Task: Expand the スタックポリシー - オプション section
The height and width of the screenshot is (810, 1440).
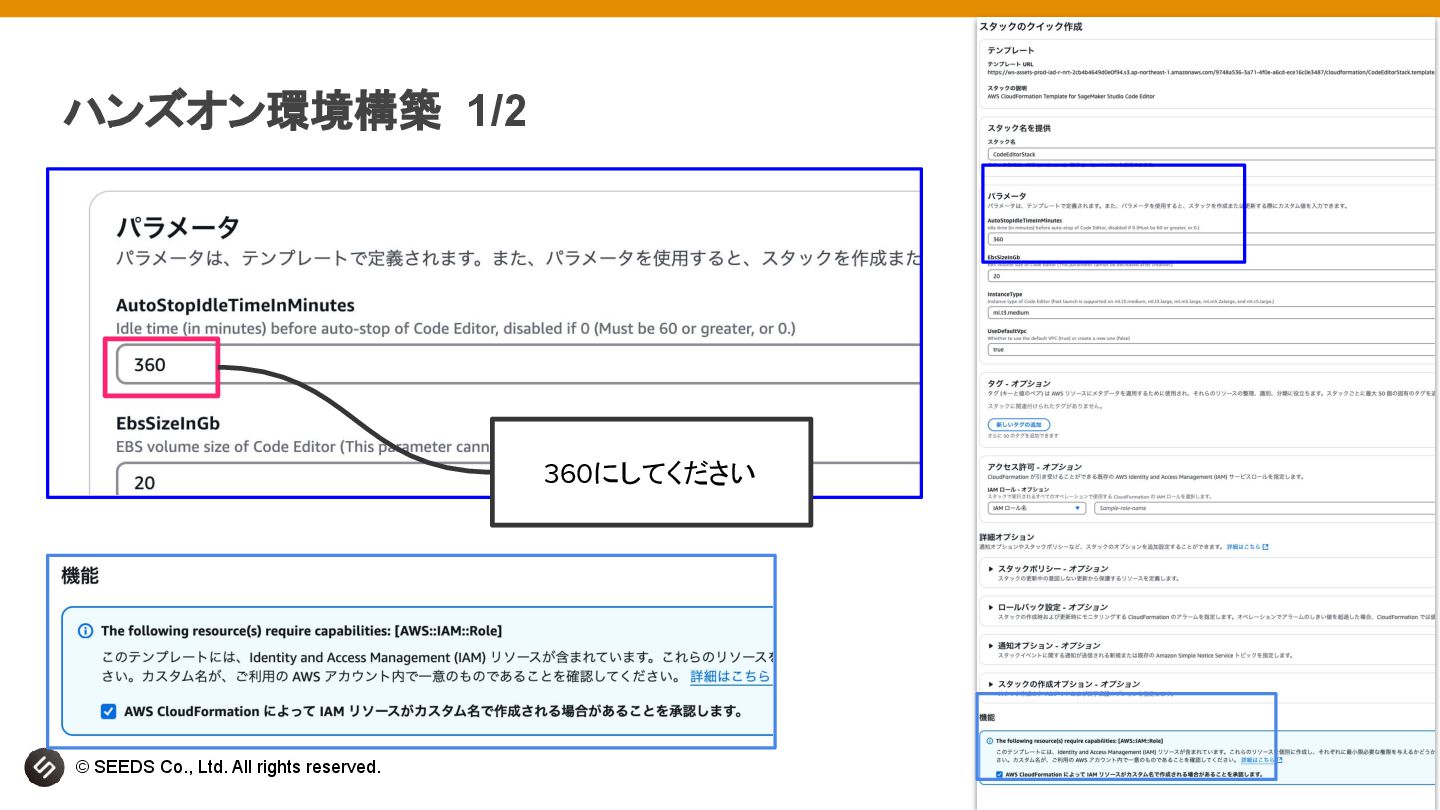Action: pos(1053,568)
